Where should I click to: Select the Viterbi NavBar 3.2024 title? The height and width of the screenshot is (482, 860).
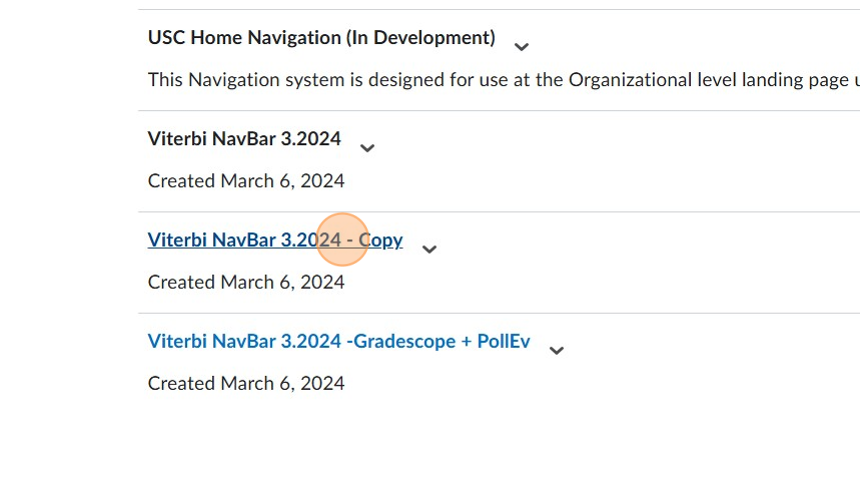click(244, 139)
